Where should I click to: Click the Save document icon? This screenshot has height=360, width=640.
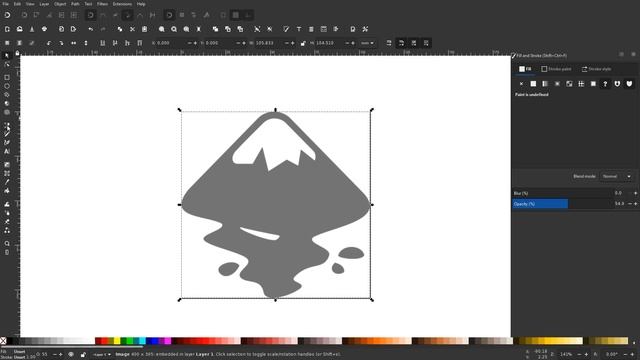point(32,29)
